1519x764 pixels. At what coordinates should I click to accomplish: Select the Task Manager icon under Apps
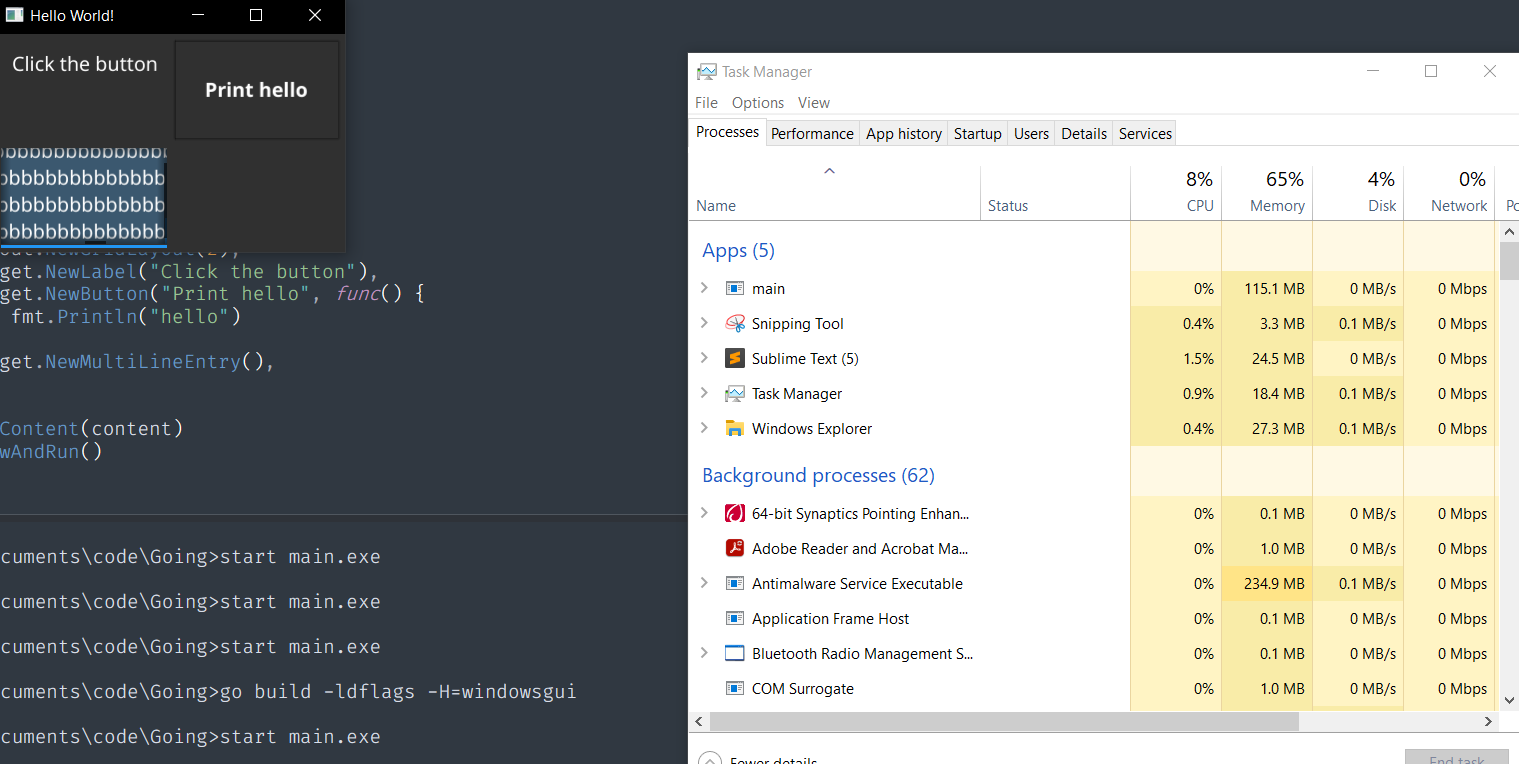(735, 393)
